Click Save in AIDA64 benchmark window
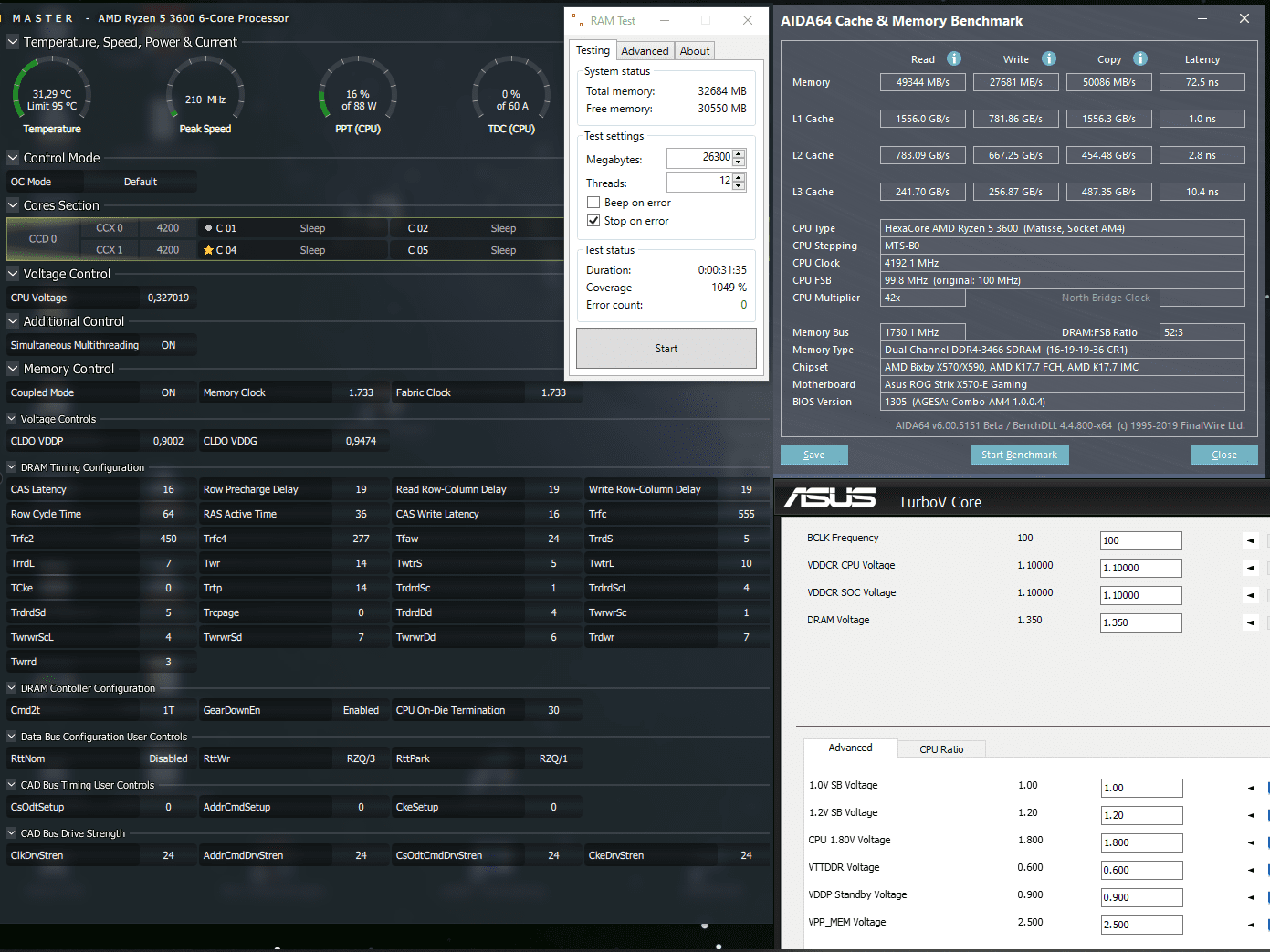This screenshot has height=952, width=1270. 814,455
